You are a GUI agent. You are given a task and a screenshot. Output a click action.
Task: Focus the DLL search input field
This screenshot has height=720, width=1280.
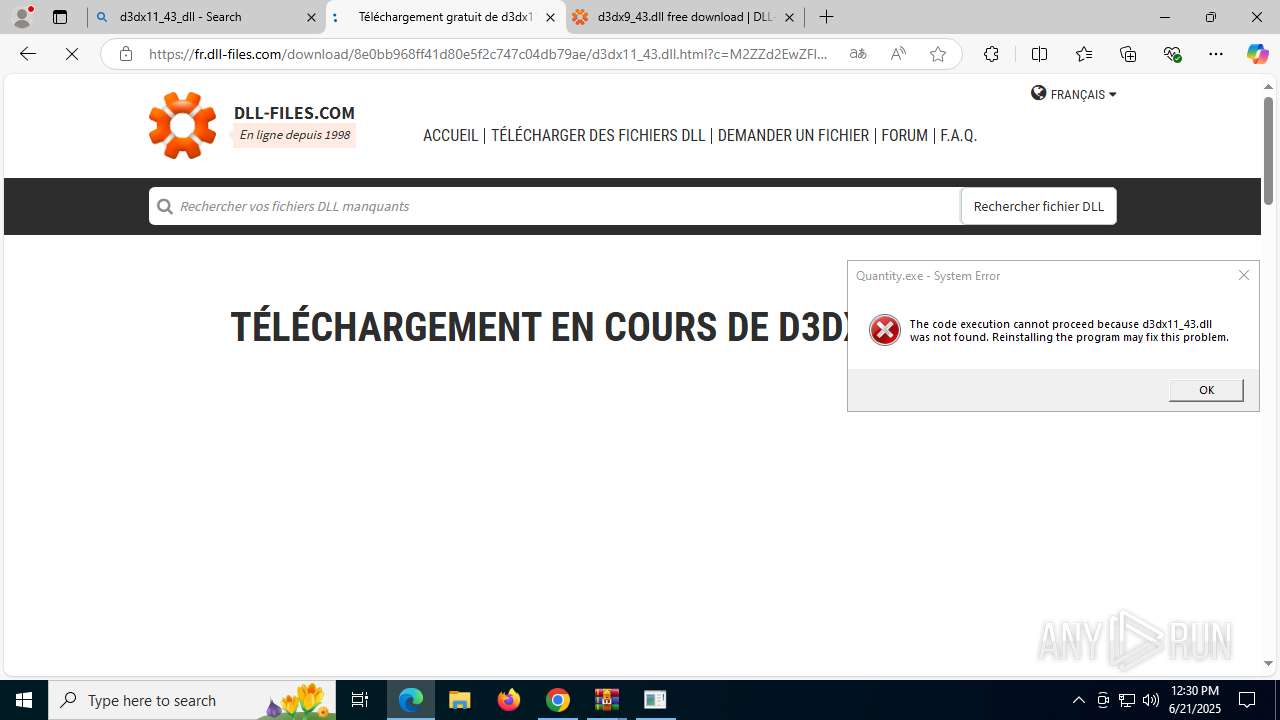click(554, 206)
